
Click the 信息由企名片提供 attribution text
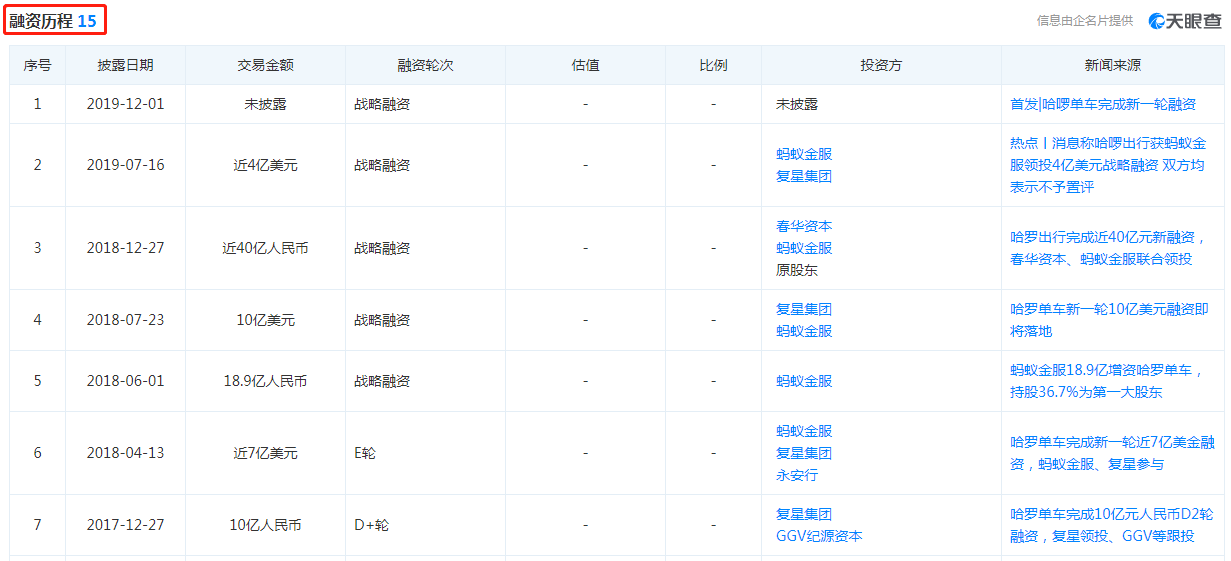coord(1085,20)
